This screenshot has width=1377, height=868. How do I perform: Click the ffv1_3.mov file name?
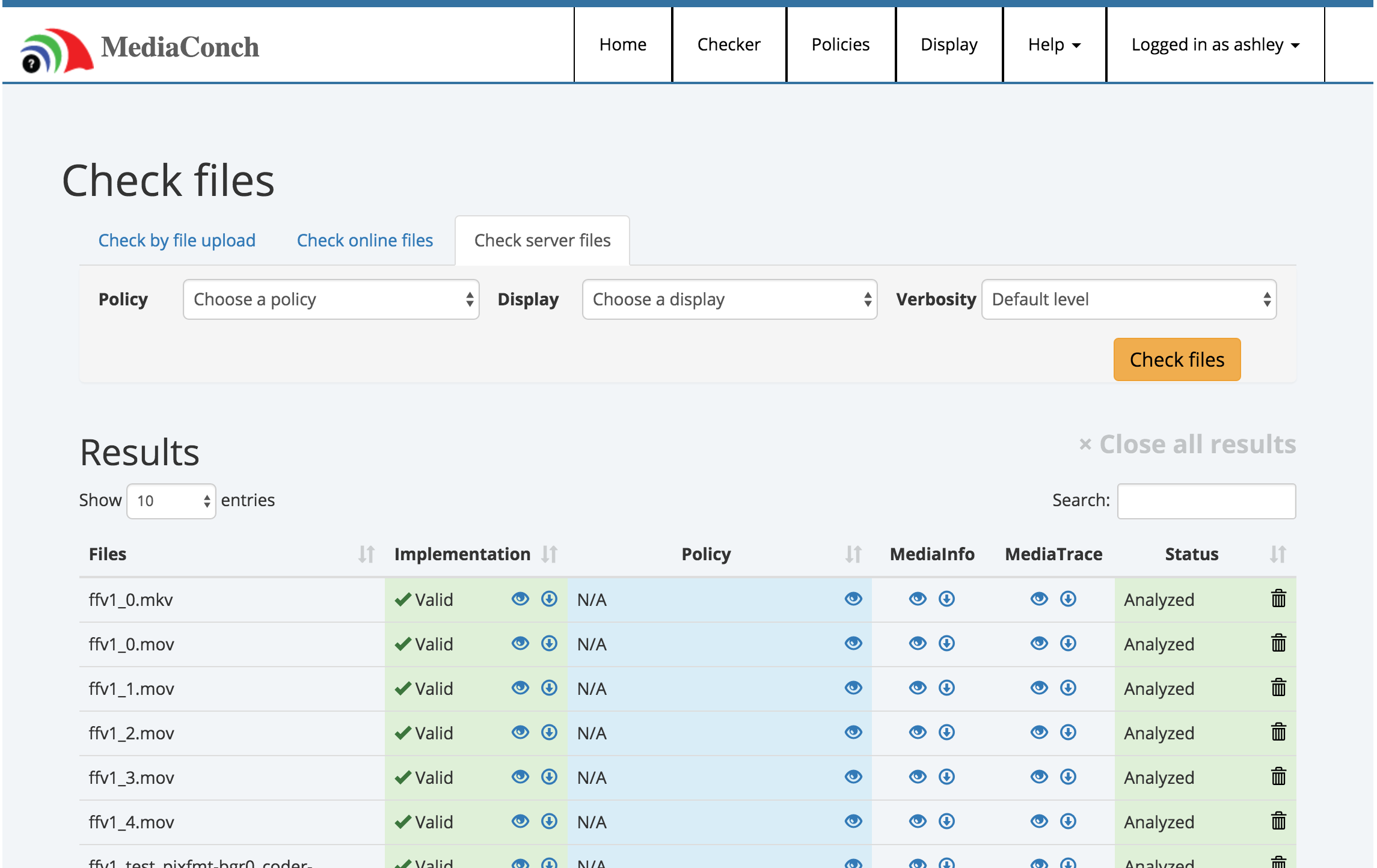[132, 777]
